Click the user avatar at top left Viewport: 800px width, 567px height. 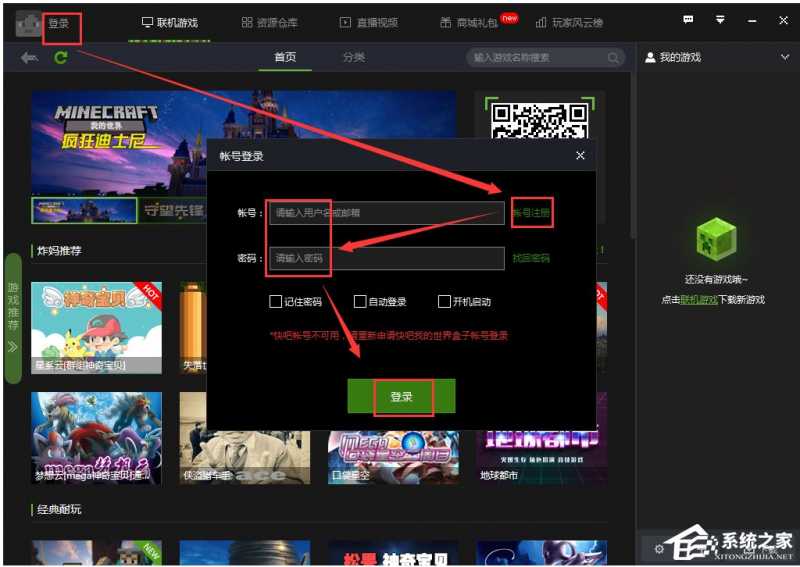coord(28,23)
